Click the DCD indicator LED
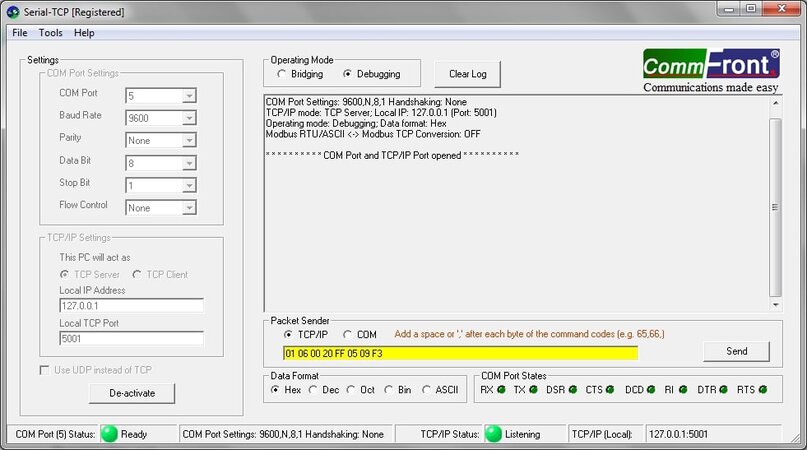 click(651, 390)
